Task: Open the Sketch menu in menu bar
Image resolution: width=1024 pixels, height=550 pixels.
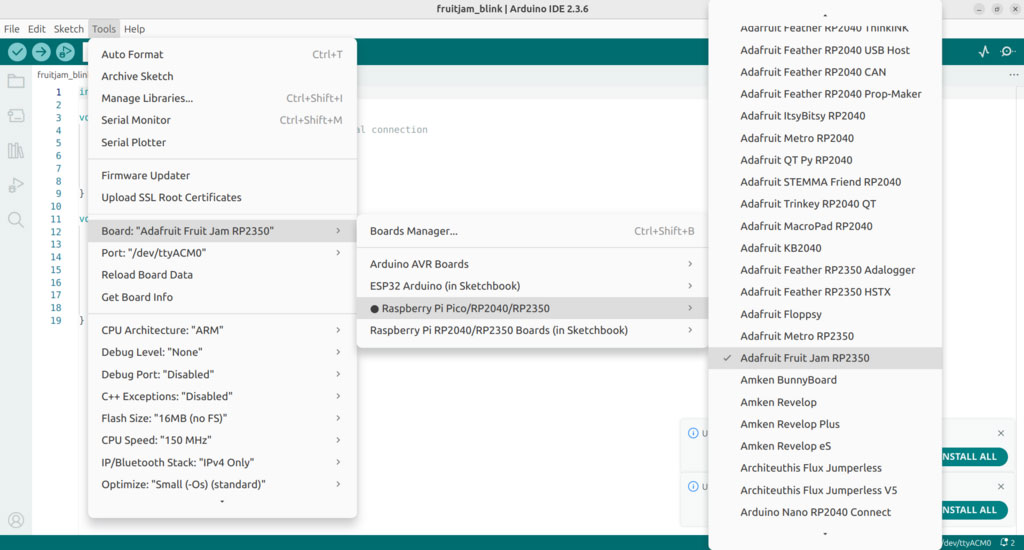Action: (69, 29)
